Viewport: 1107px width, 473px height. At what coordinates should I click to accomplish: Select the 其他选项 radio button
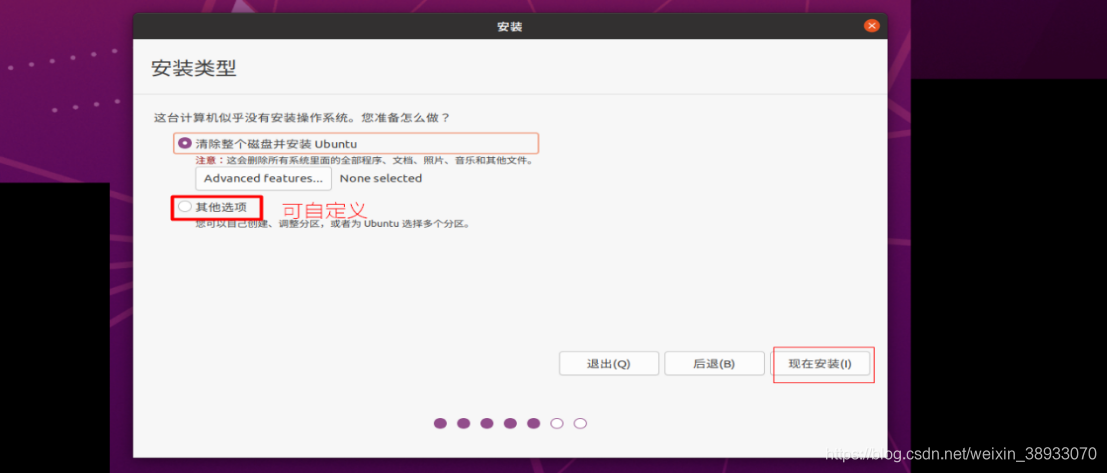pyautogui.click(x=185, y=207)
